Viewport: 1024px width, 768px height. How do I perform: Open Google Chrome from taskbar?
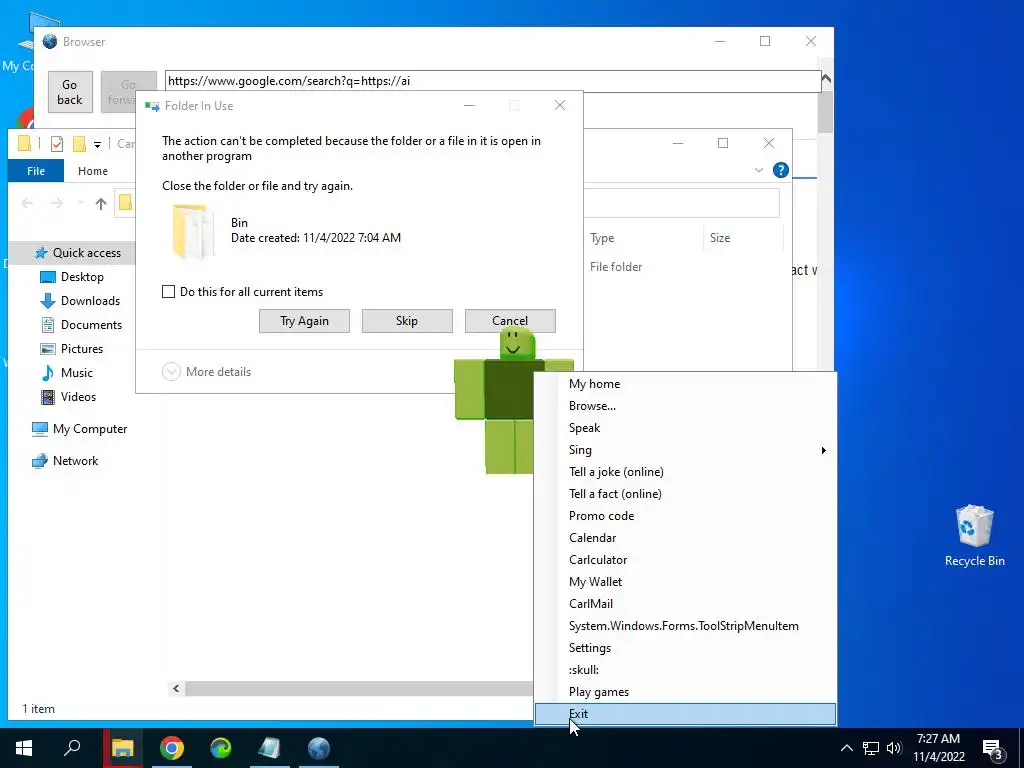pos(172,748)
